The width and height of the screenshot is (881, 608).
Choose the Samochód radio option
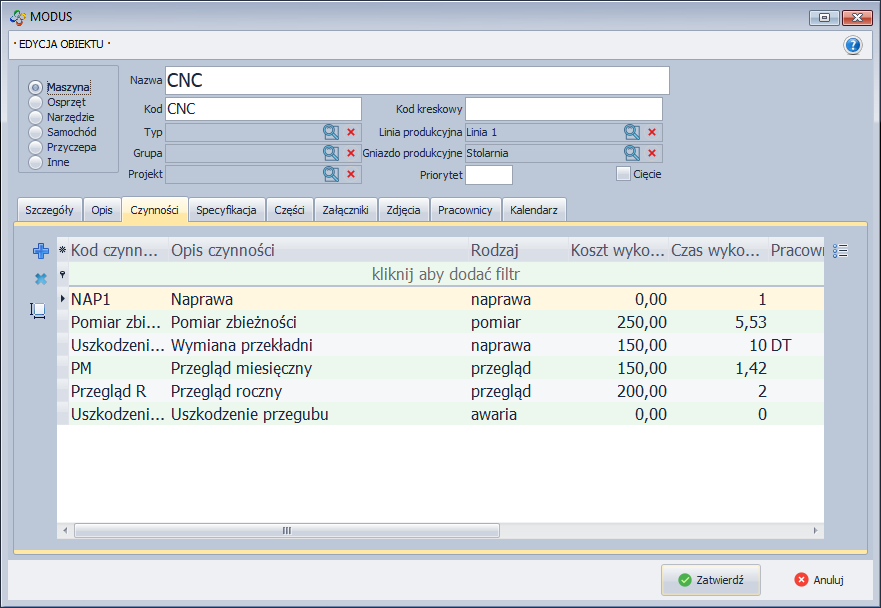click(x=36, y=132)
